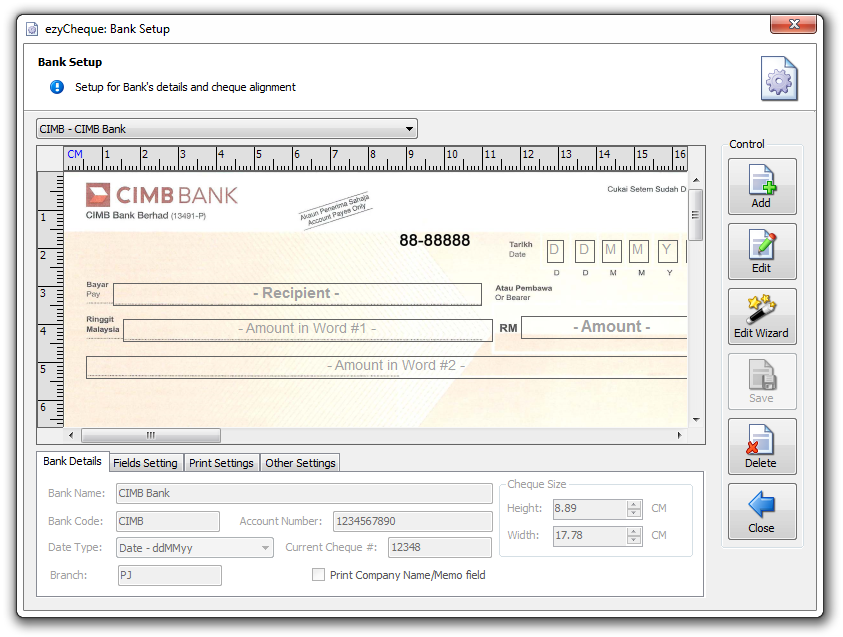Click the Branch input field

pyautogui.click(x=169, y=575)
